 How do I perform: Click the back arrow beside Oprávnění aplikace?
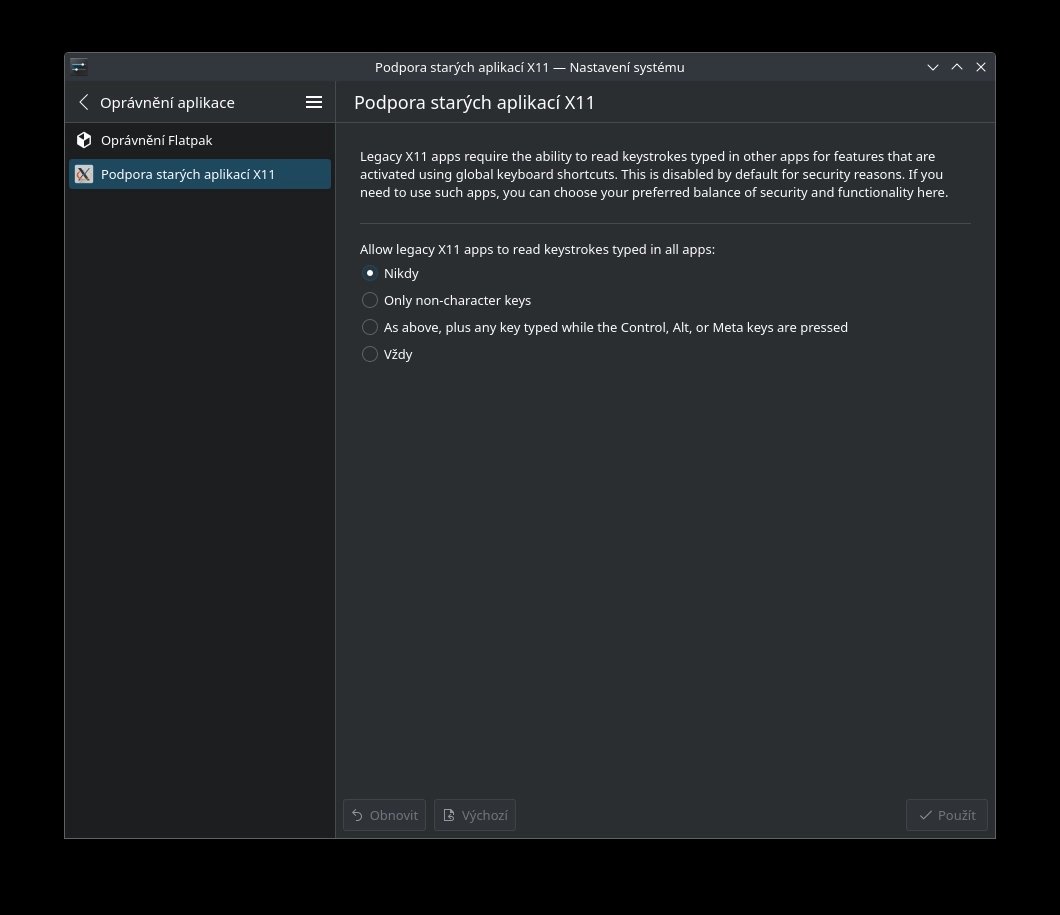[x=84, y=102]
